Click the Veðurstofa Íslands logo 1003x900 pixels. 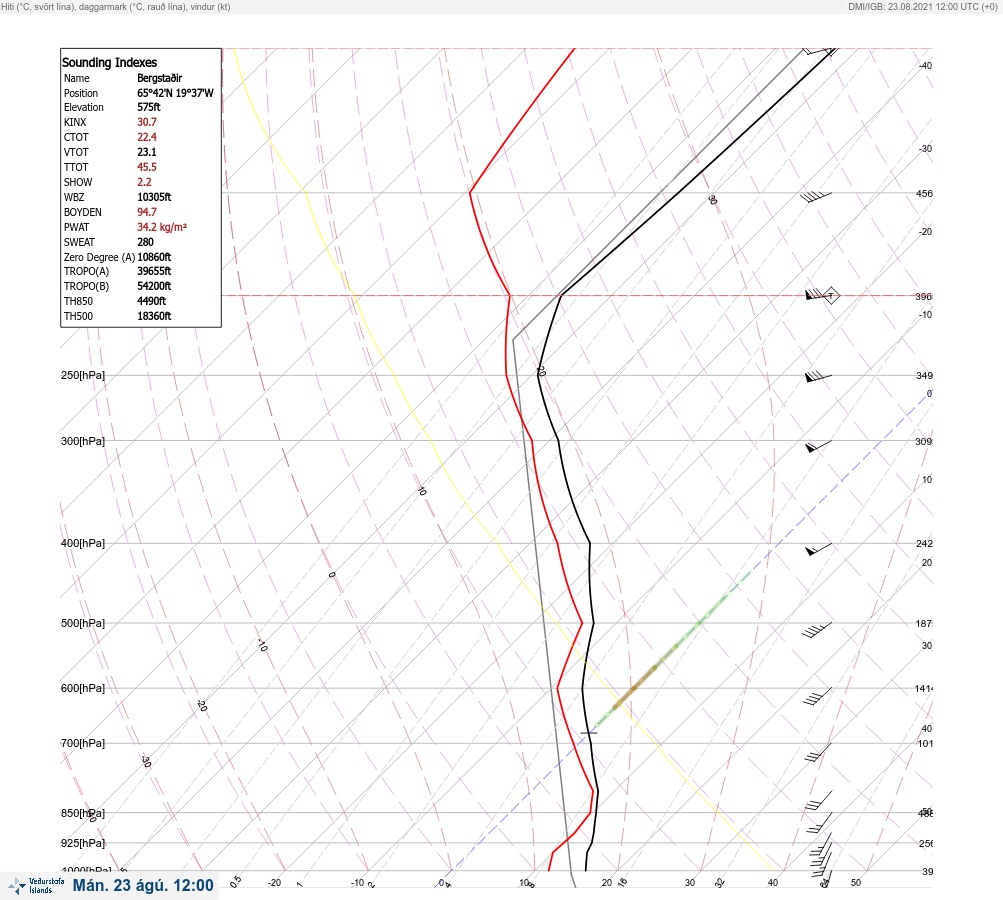coord(36,885)
